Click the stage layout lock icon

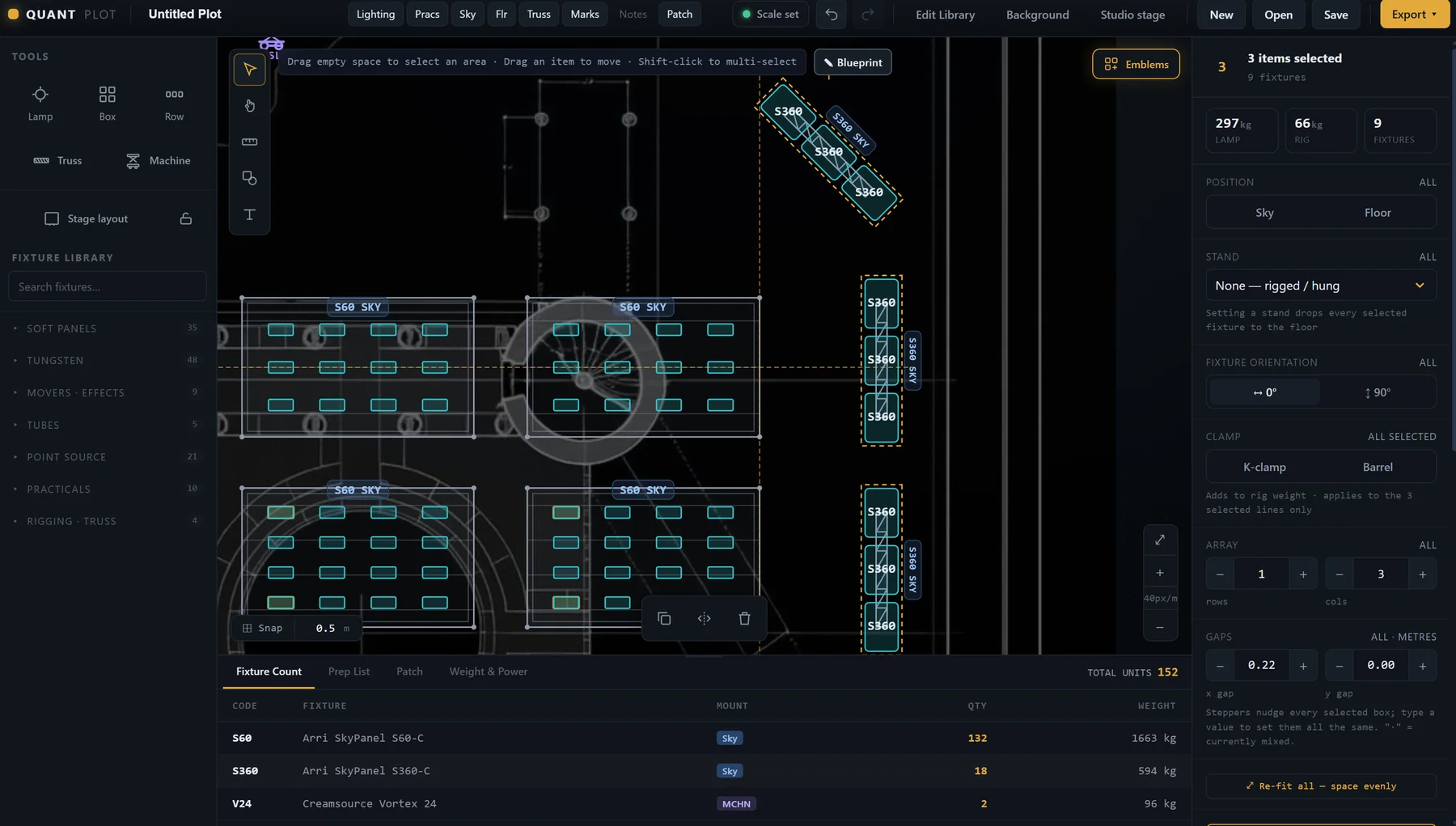(186, 219)
